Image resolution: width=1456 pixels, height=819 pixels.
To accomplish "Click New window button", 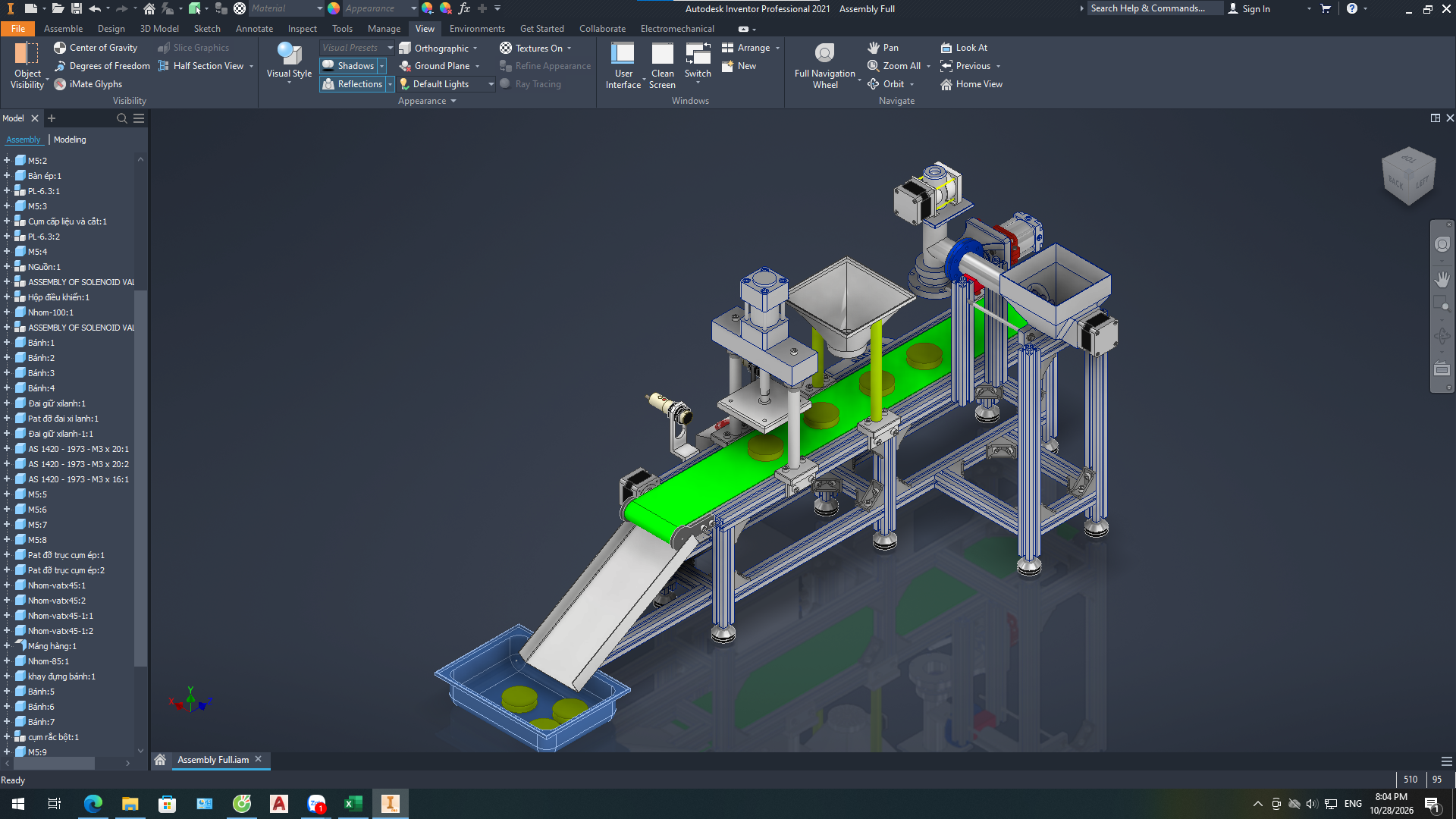I will [739, 66].
